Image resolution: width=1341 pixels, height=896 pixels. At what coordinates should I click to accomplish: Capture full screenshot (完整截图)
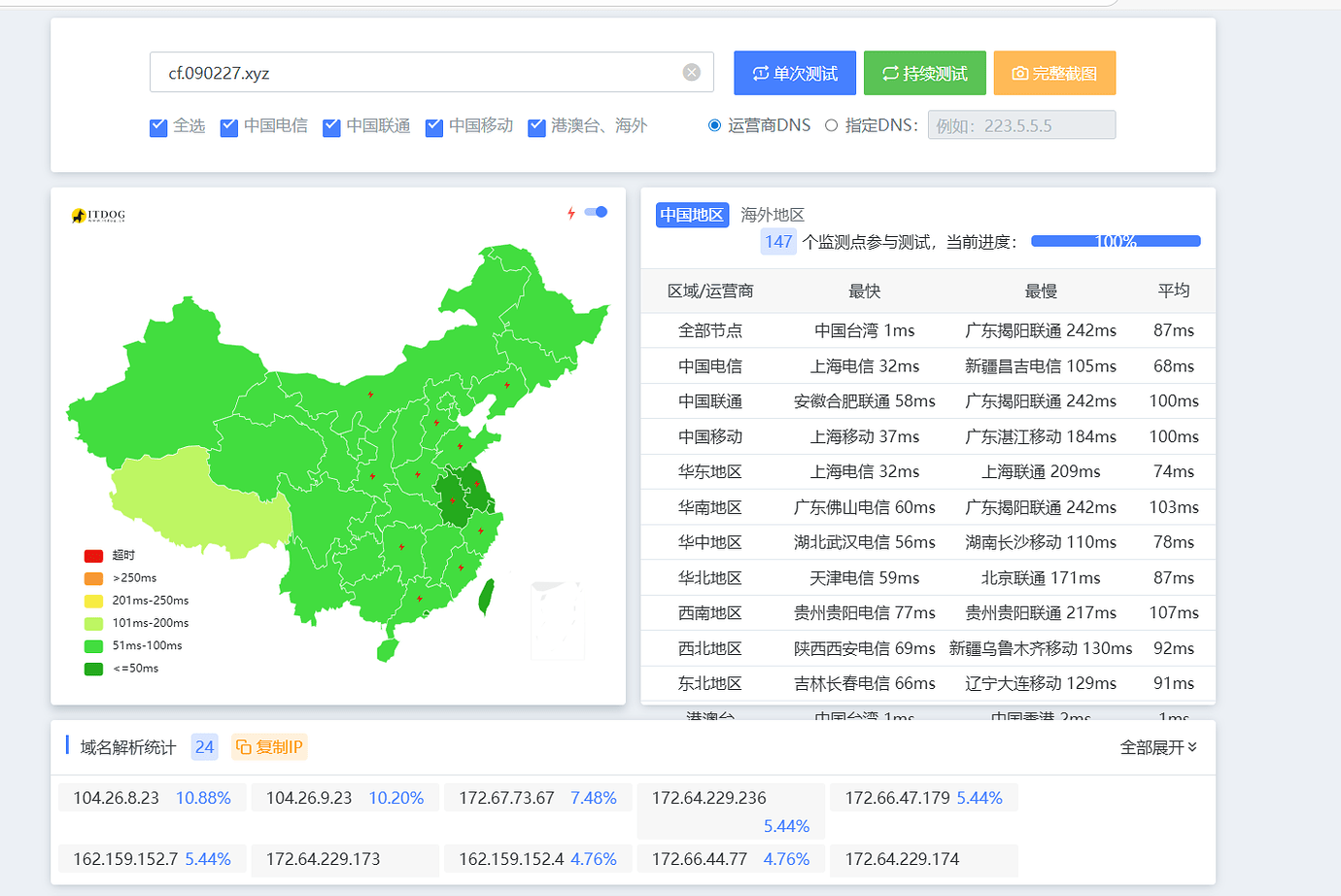click(1054, 73)
